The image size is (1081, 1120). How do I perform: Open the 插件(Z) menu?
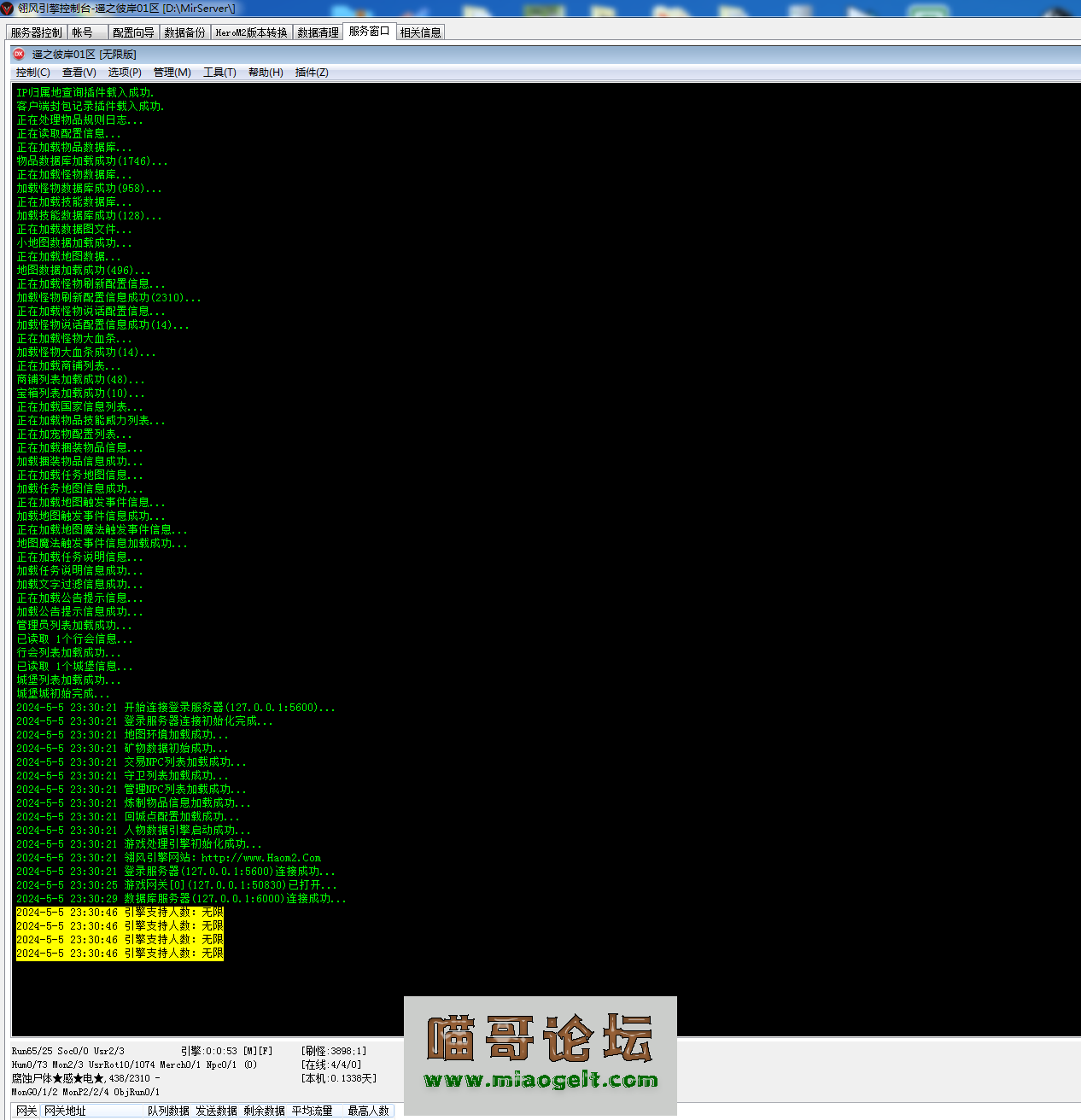312,73
